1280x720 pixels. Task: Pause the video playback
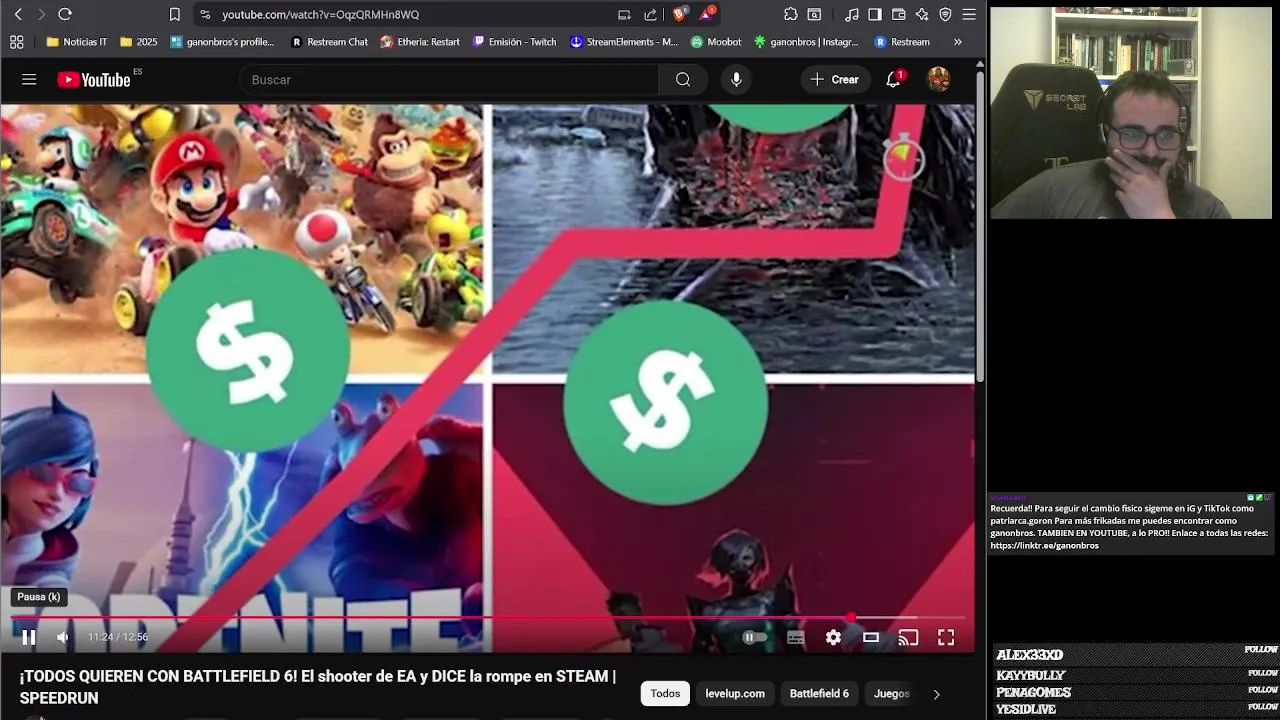point(29,637)
